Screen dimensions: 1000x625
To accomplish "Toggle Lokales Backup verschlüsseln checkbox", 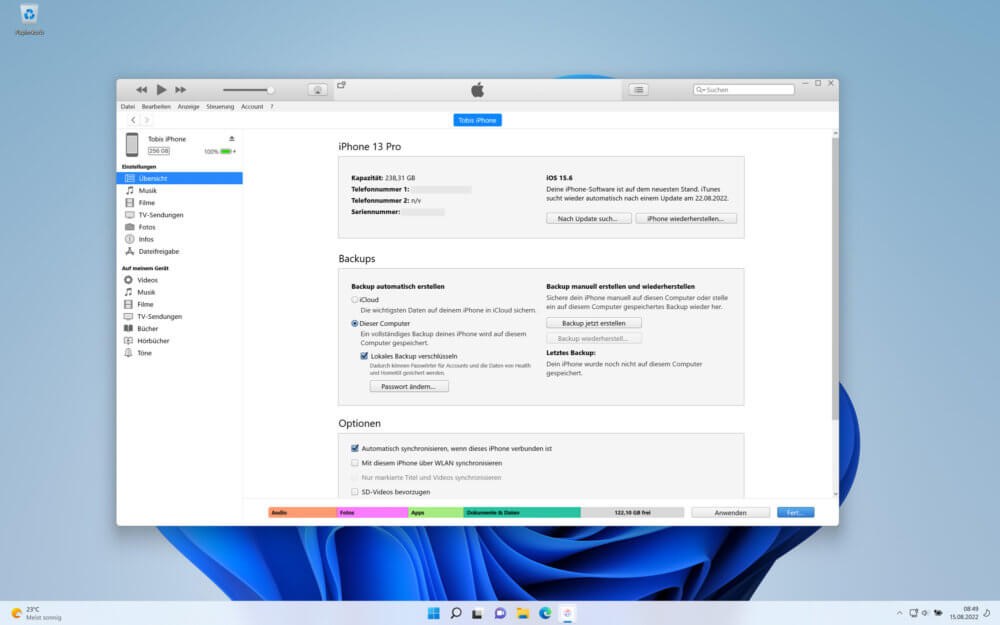I will tap(364, 356).
